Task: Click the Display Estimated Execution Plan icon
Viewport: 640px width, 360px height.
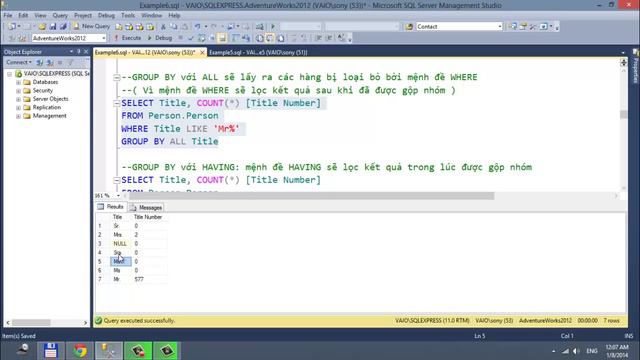Action: (201, 38)
